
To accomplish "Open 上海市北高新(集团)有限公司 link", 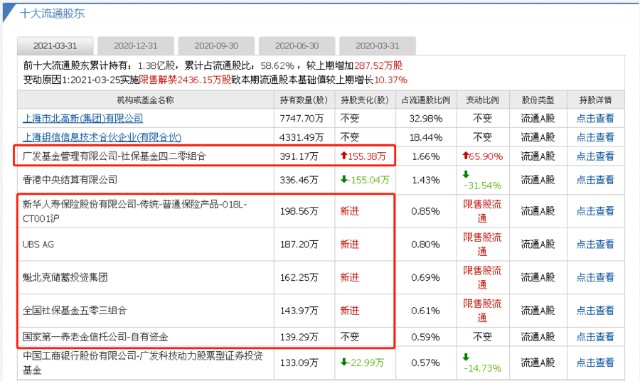I will point(83,118).
